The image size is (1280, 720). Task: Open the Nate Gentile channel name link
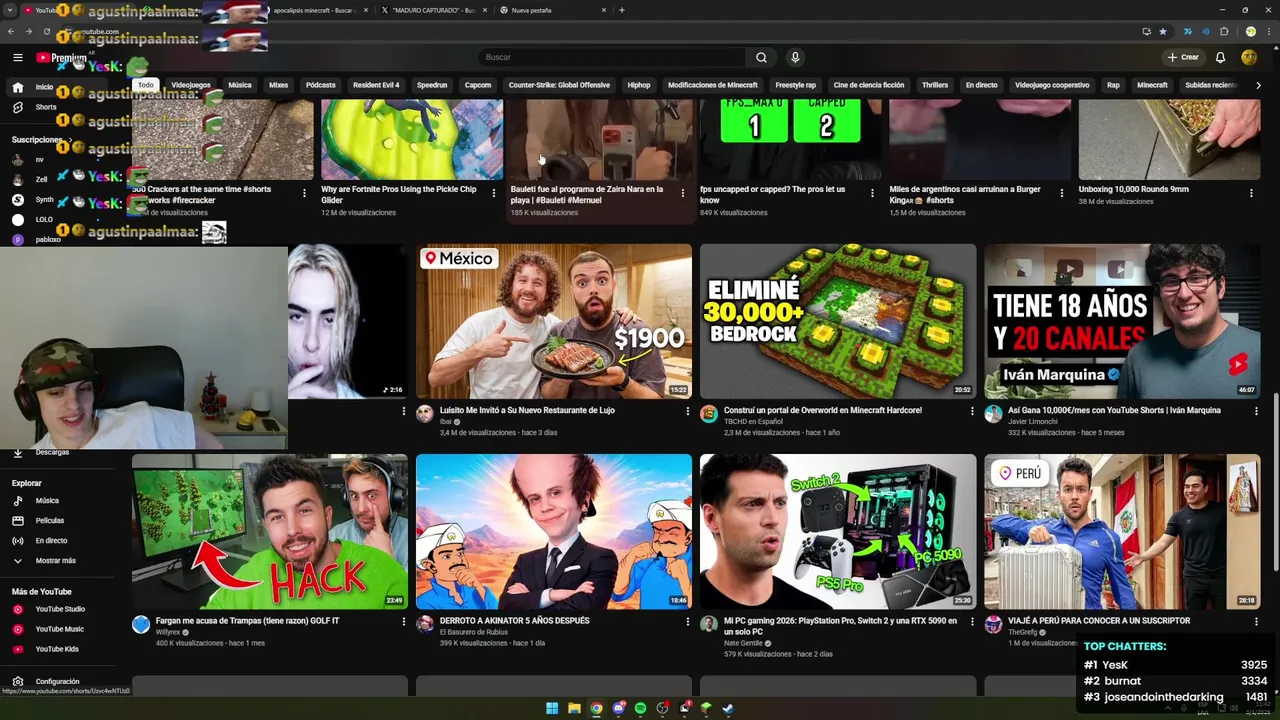743,643
